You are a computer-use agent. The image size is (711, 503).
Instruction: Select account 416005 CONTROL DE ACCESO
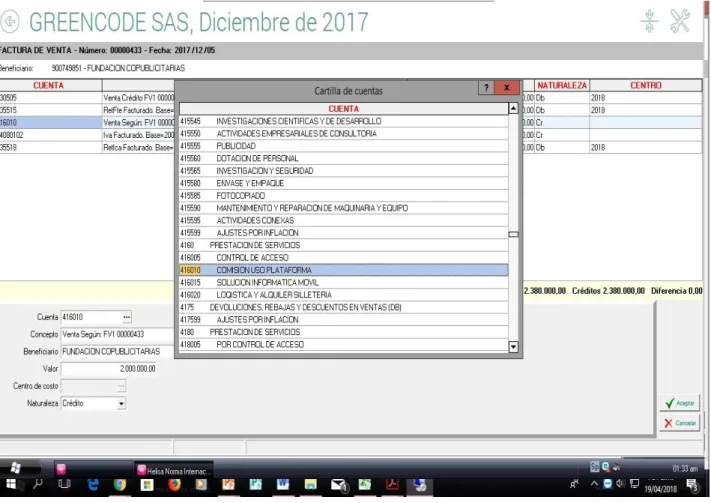[344, 258]
